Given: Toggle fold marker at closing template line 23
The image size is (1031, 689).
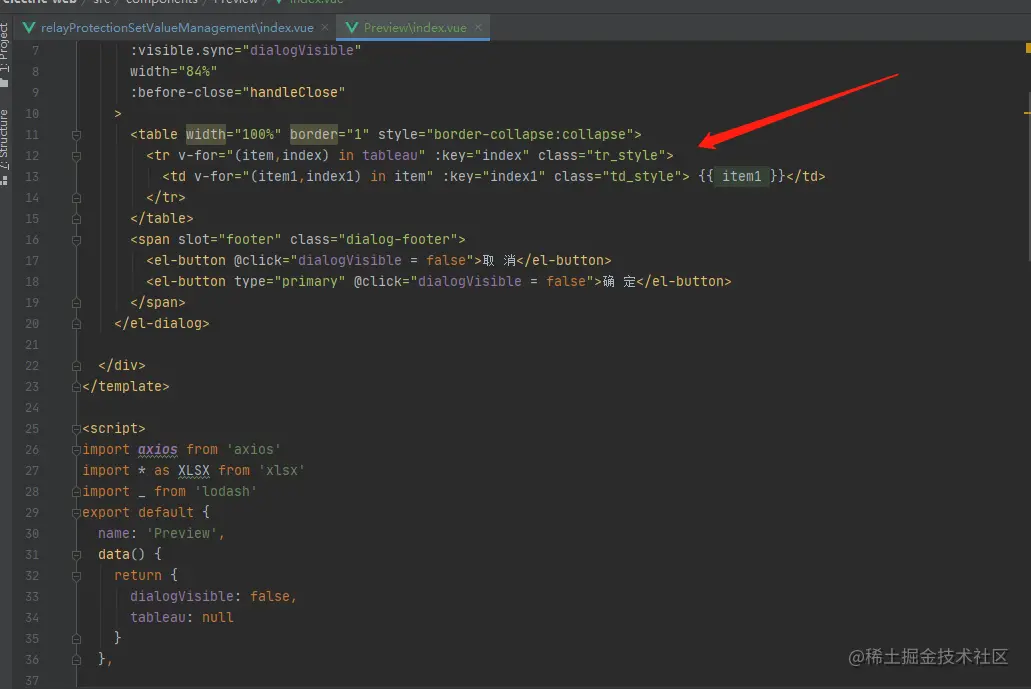Looking at the screenshot, I should tap(76, 387).
